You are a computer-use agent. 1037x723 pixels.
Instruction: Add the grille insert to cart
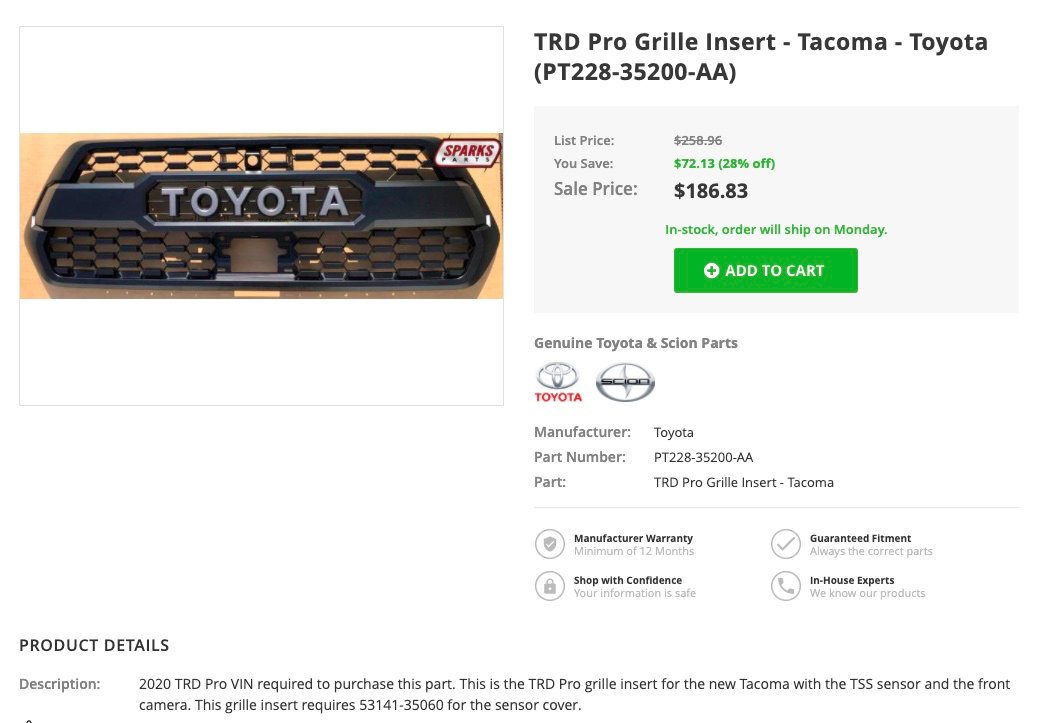pos(765,271)
